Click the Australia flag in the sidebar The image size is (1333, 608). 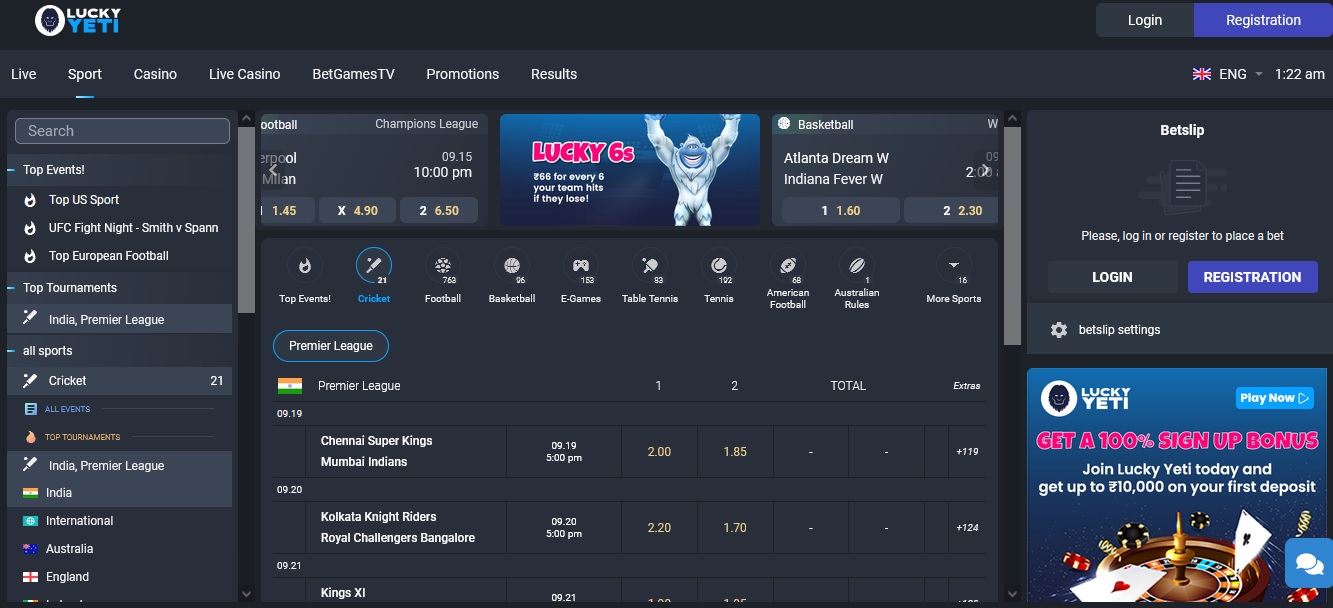pos(30,549)
